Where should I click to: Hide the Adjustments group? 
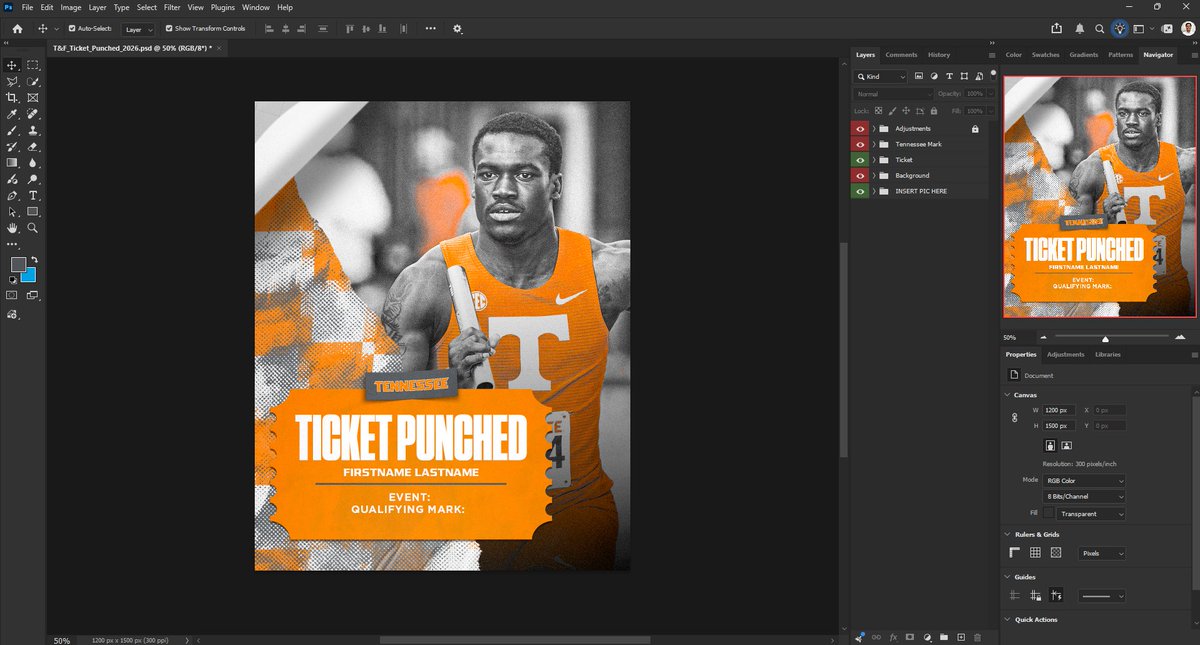click(859, 129)
